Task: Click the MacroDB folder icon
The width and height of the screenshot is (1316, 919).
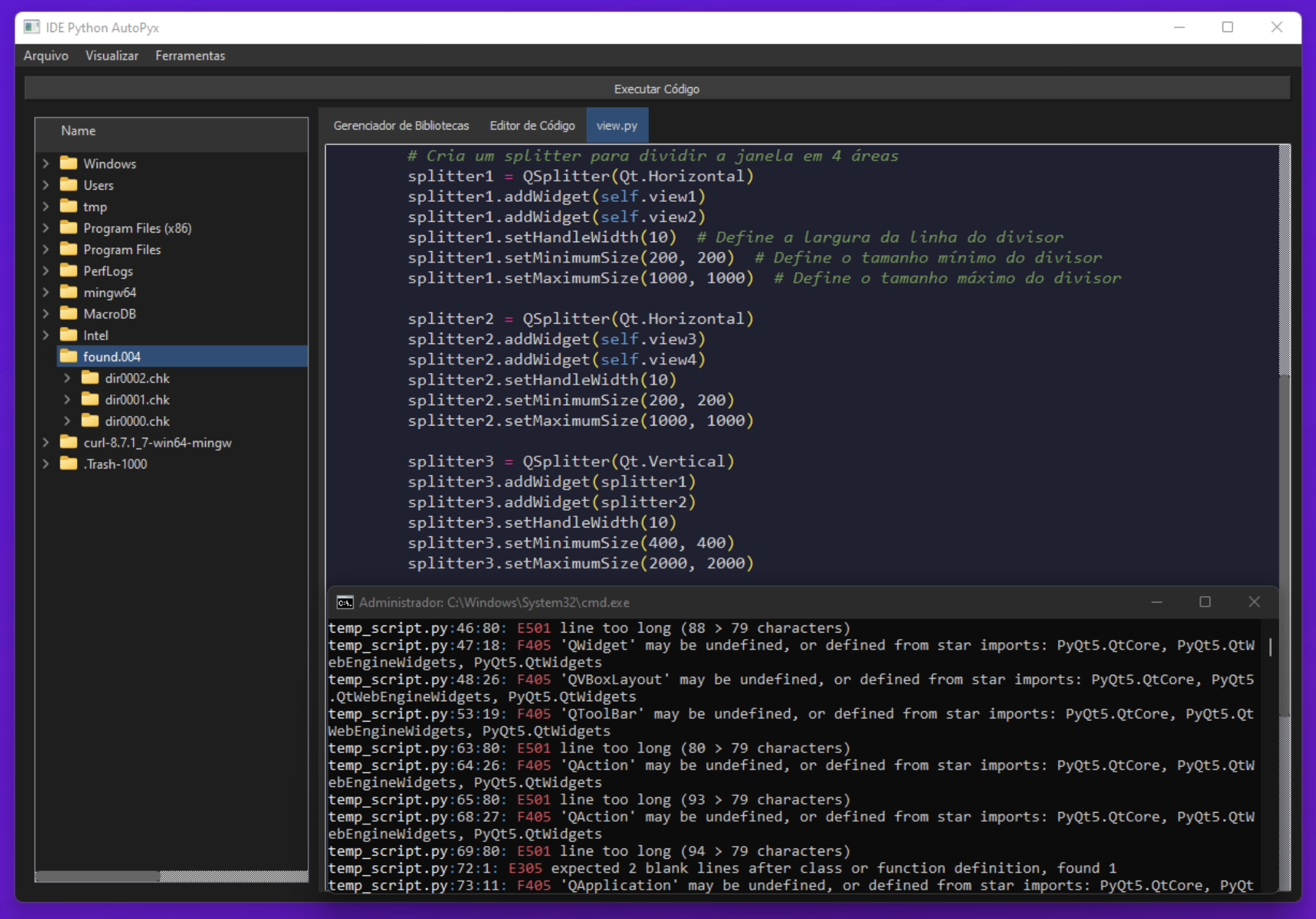Action: pos(69,314)
